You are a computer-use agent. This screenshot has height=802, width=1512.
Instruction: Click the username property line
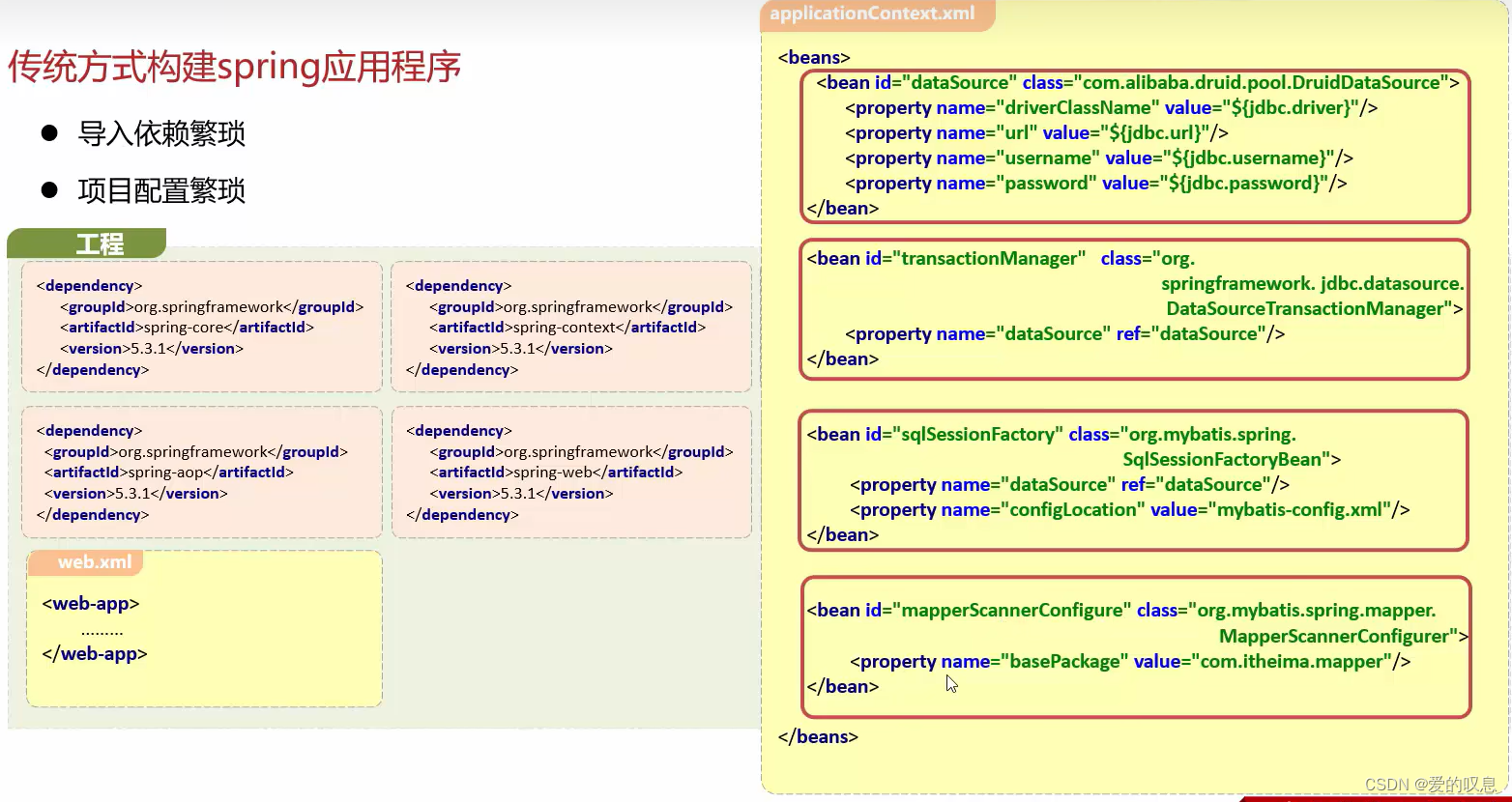[1099, 158]
